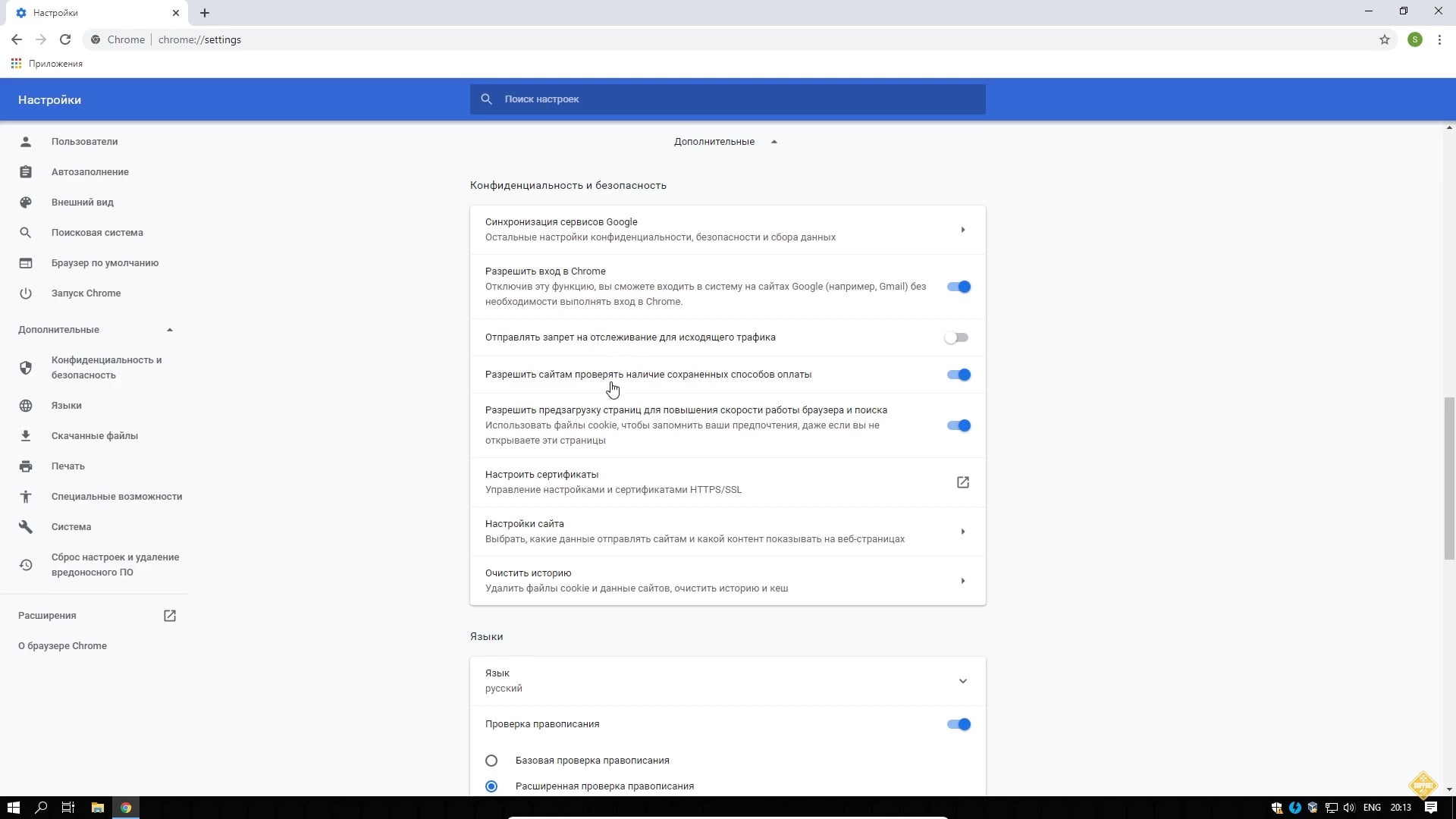This screenshot has width=1456, height=819.
Task: Go to Скачанные файлы in the sidebar
Action: tap(95, 436)
